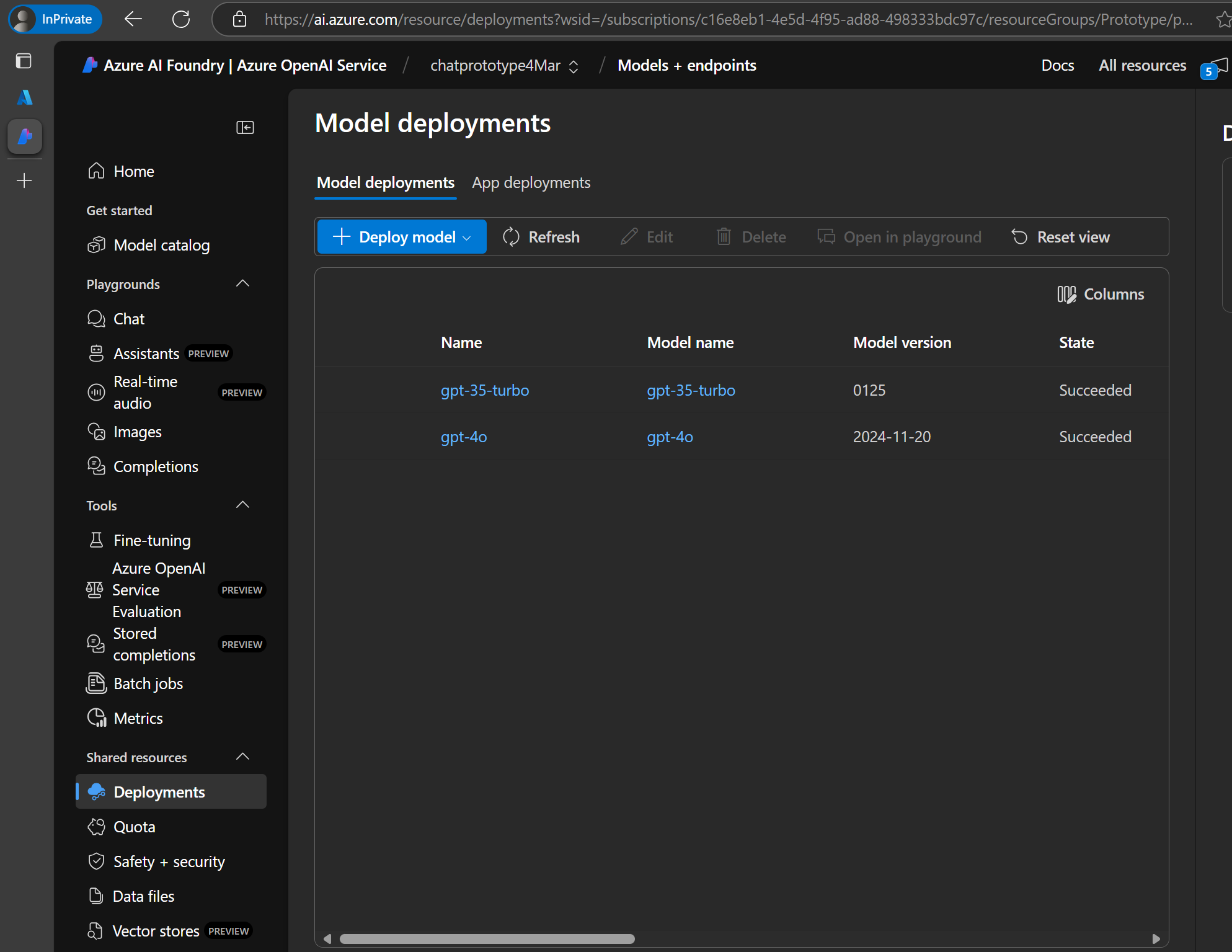Viewport: 1232px width, 952px height.
Task: Click the Delete deployment button
Action: (751, 237)
